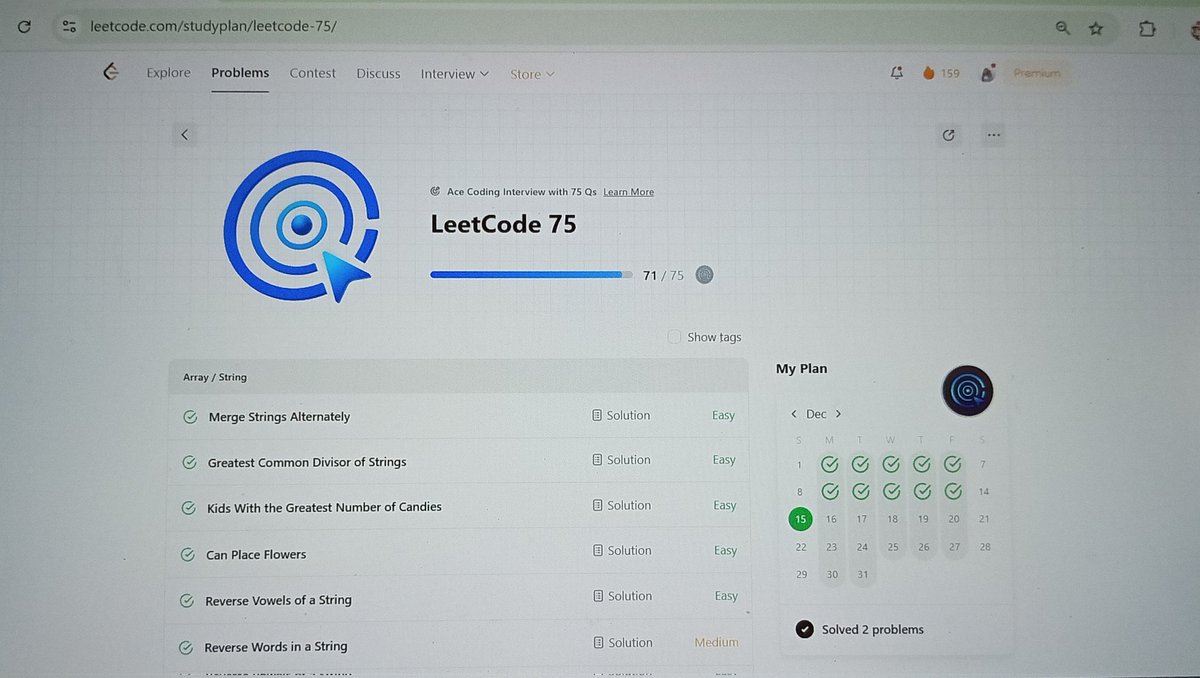This screenshot has width=1200, height=678.
Task: Click the share/refresh icon above the study plan
Action: point(949,135)
